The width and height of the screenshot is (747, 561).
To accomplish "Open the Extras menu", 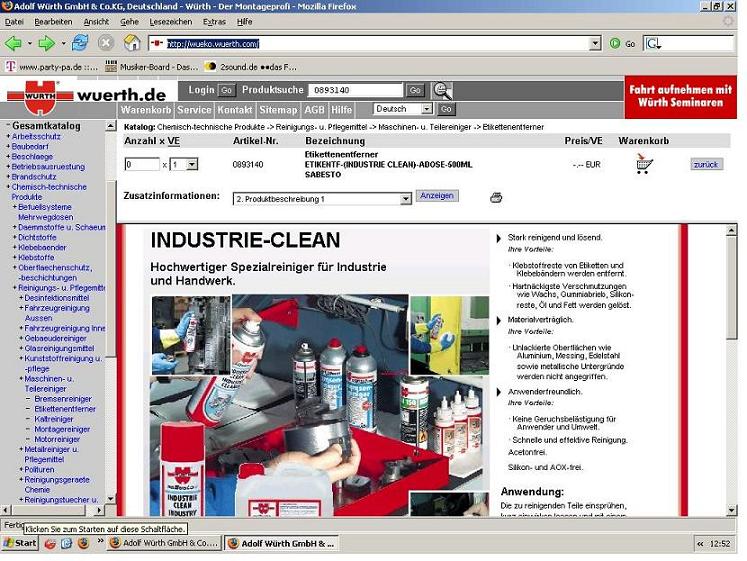I will tap(214, 22).
